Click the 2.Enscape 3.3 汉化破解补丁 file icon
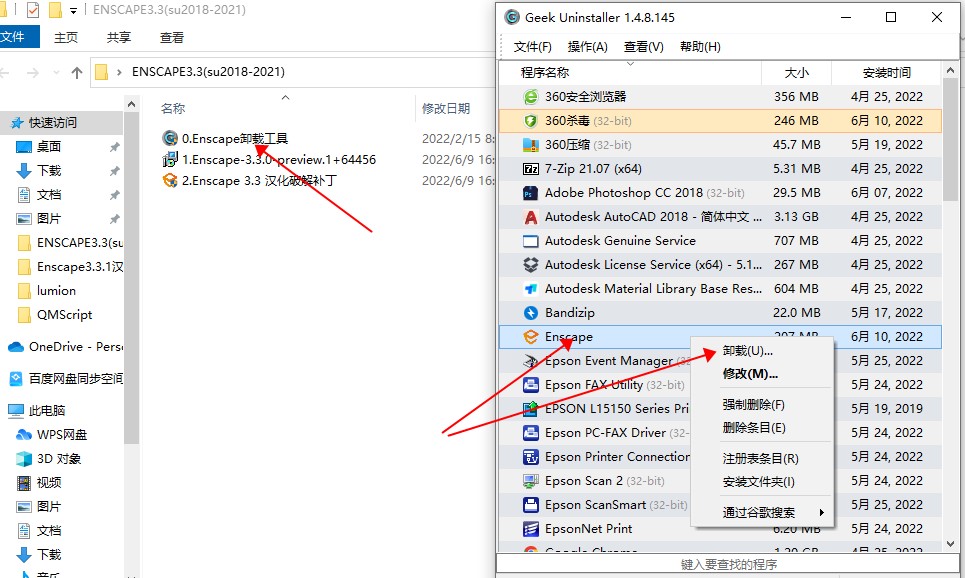 (x=170, y=181)
